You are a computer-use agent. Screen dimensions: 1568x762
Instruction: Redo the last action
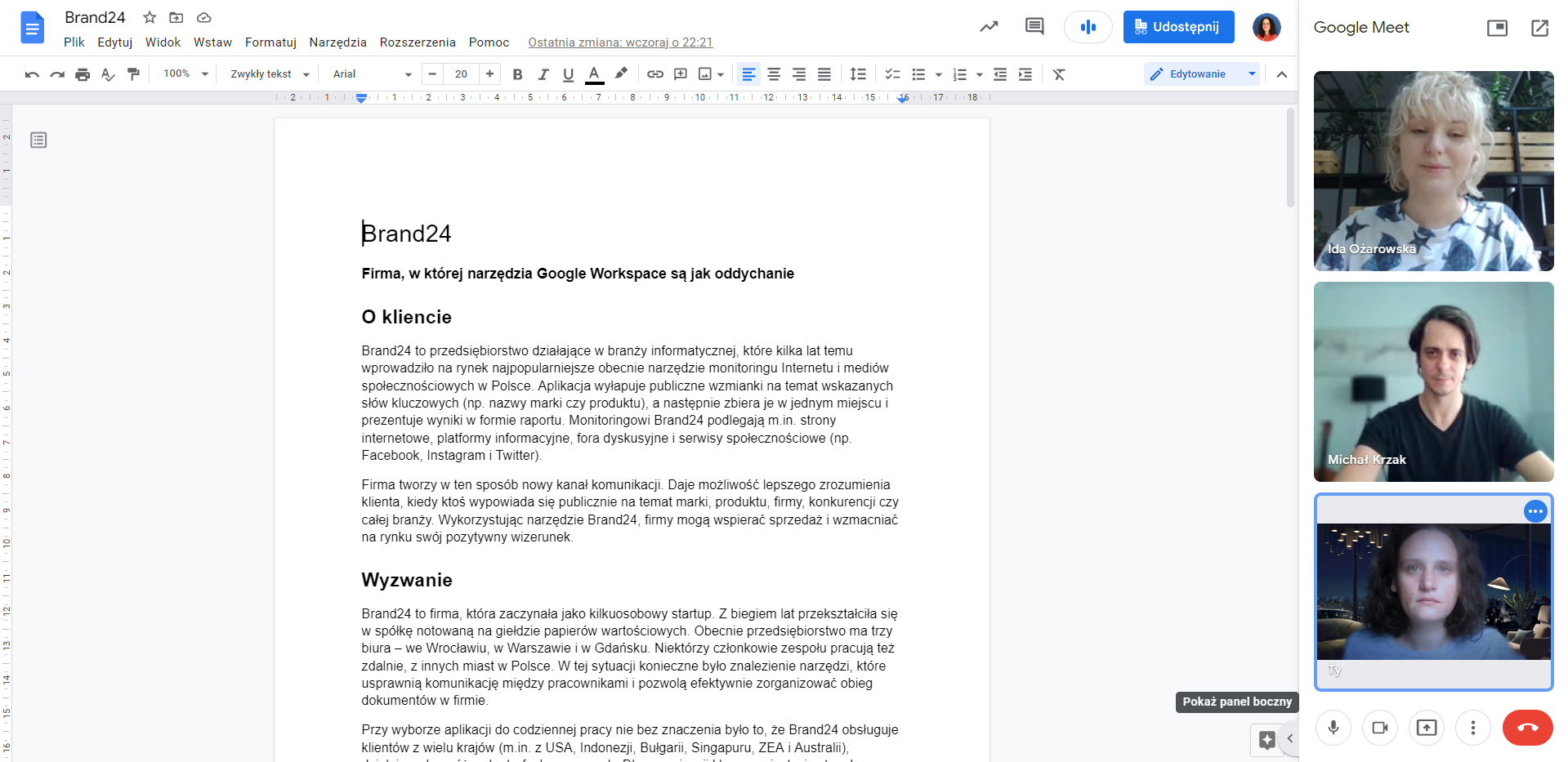(x=57, y=74)
